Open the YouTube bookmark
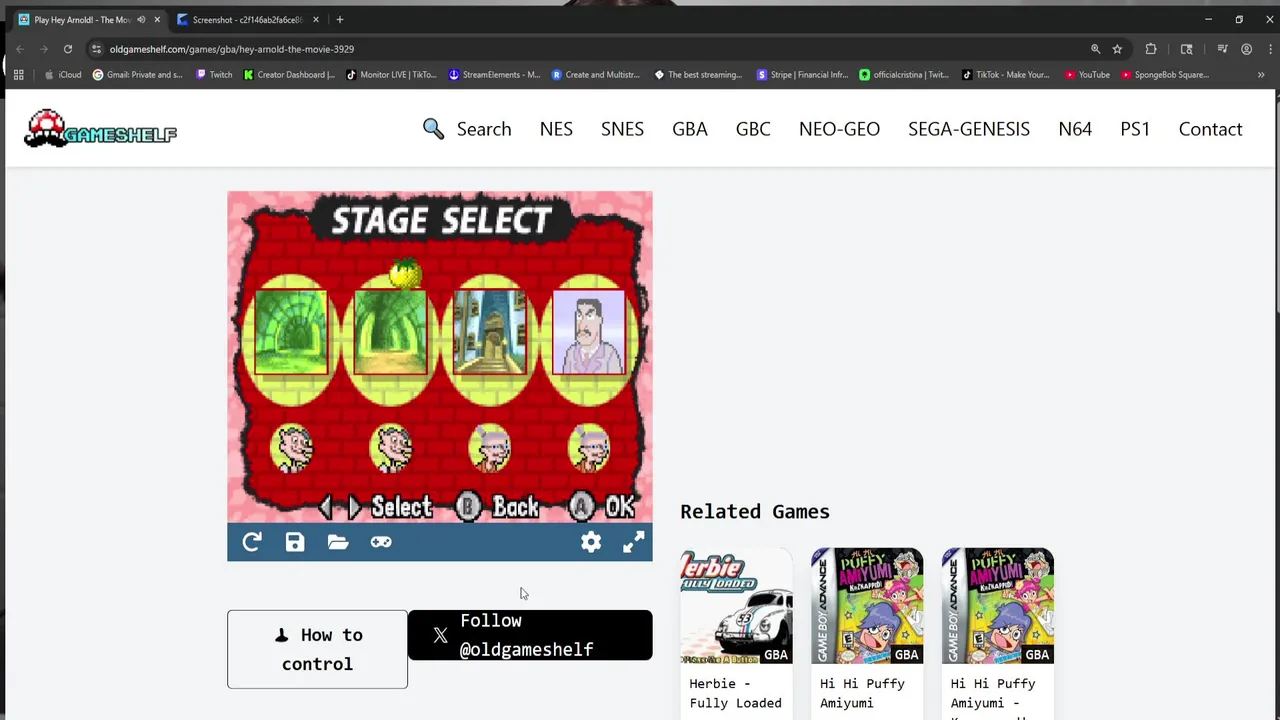 1087,75
